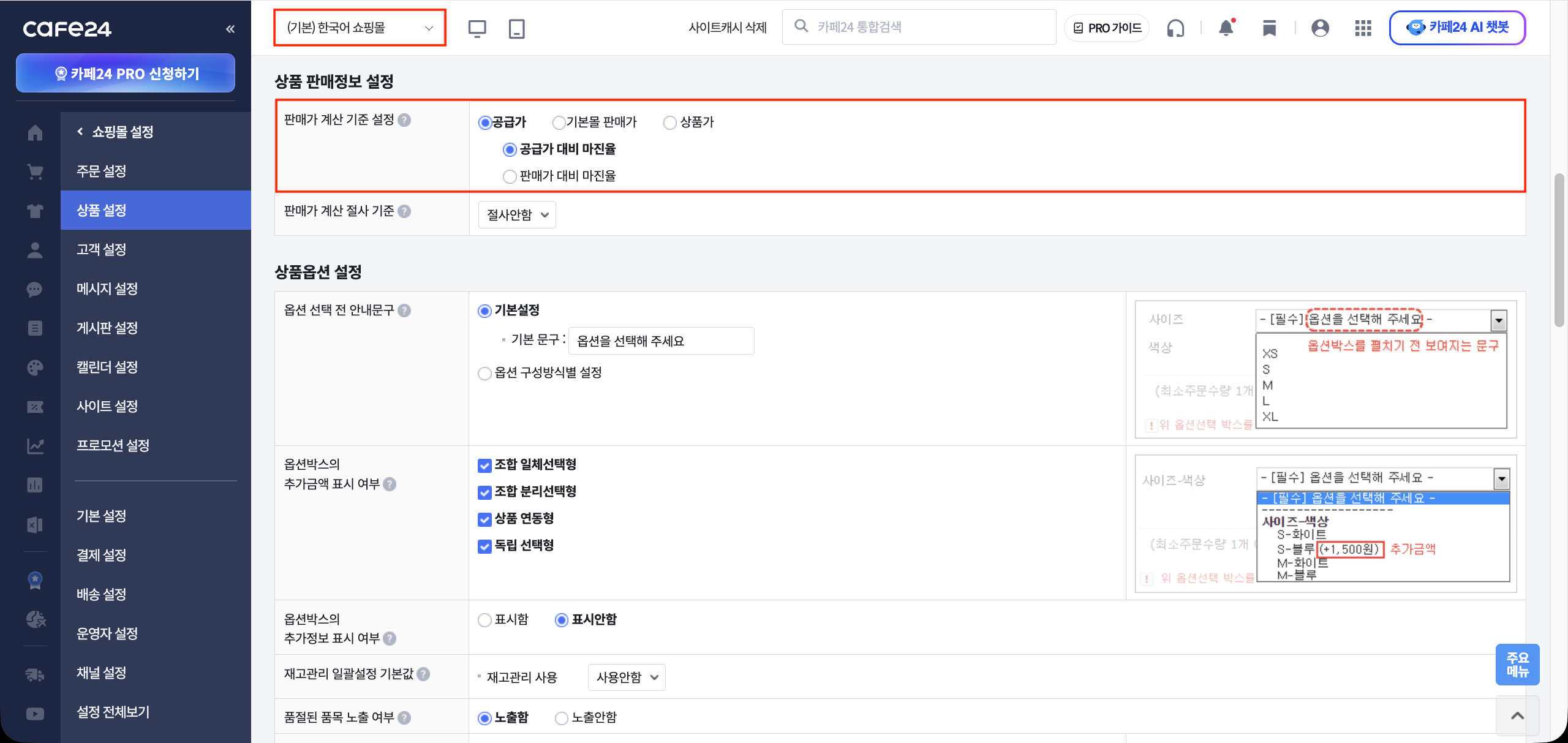Collapse the sidebar with the double-chevron icon
The image size is (1568, 743).
pos(230,29)
